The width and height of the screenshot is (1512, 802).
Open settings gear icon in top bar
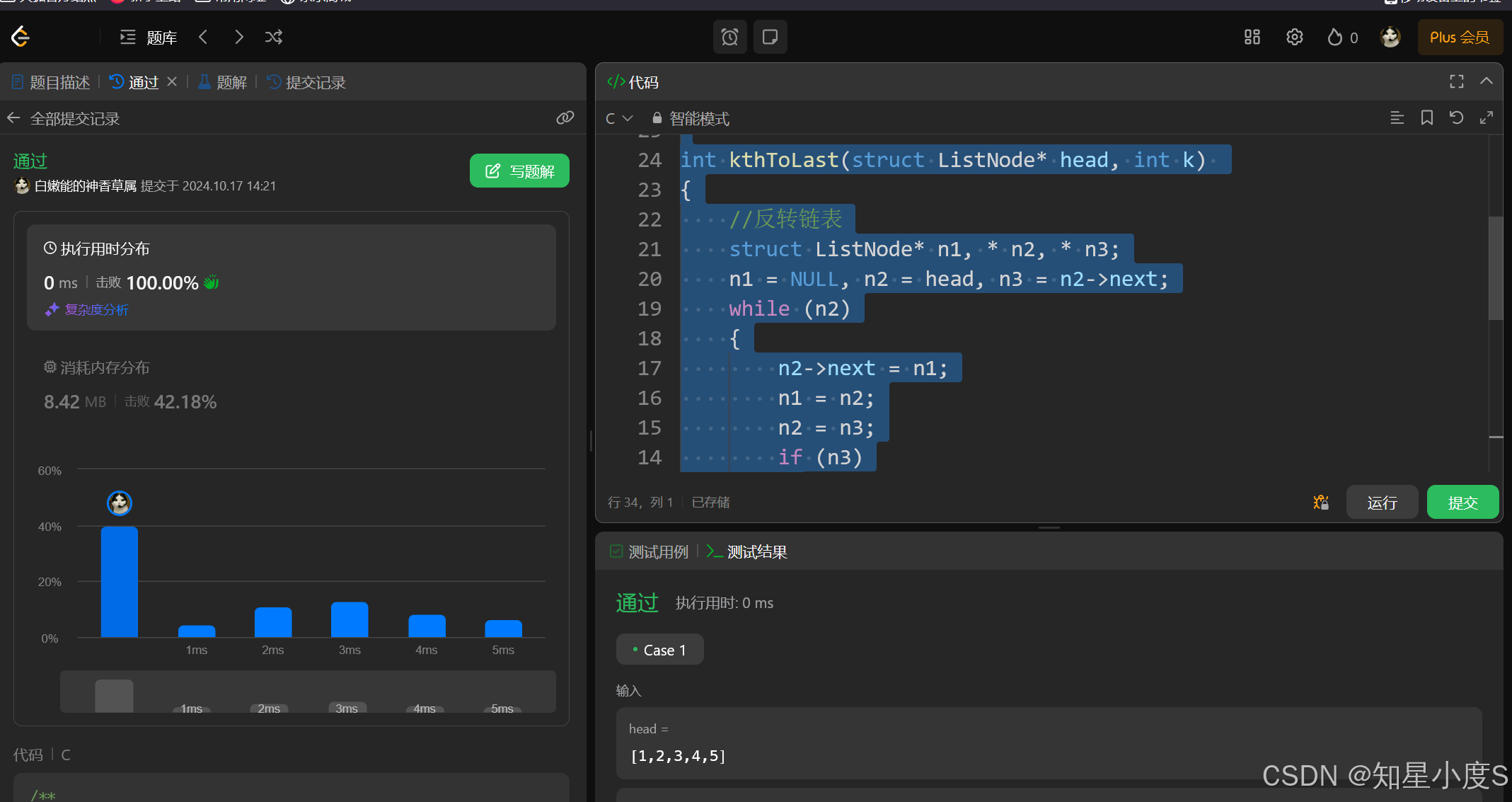[1294, 37]
